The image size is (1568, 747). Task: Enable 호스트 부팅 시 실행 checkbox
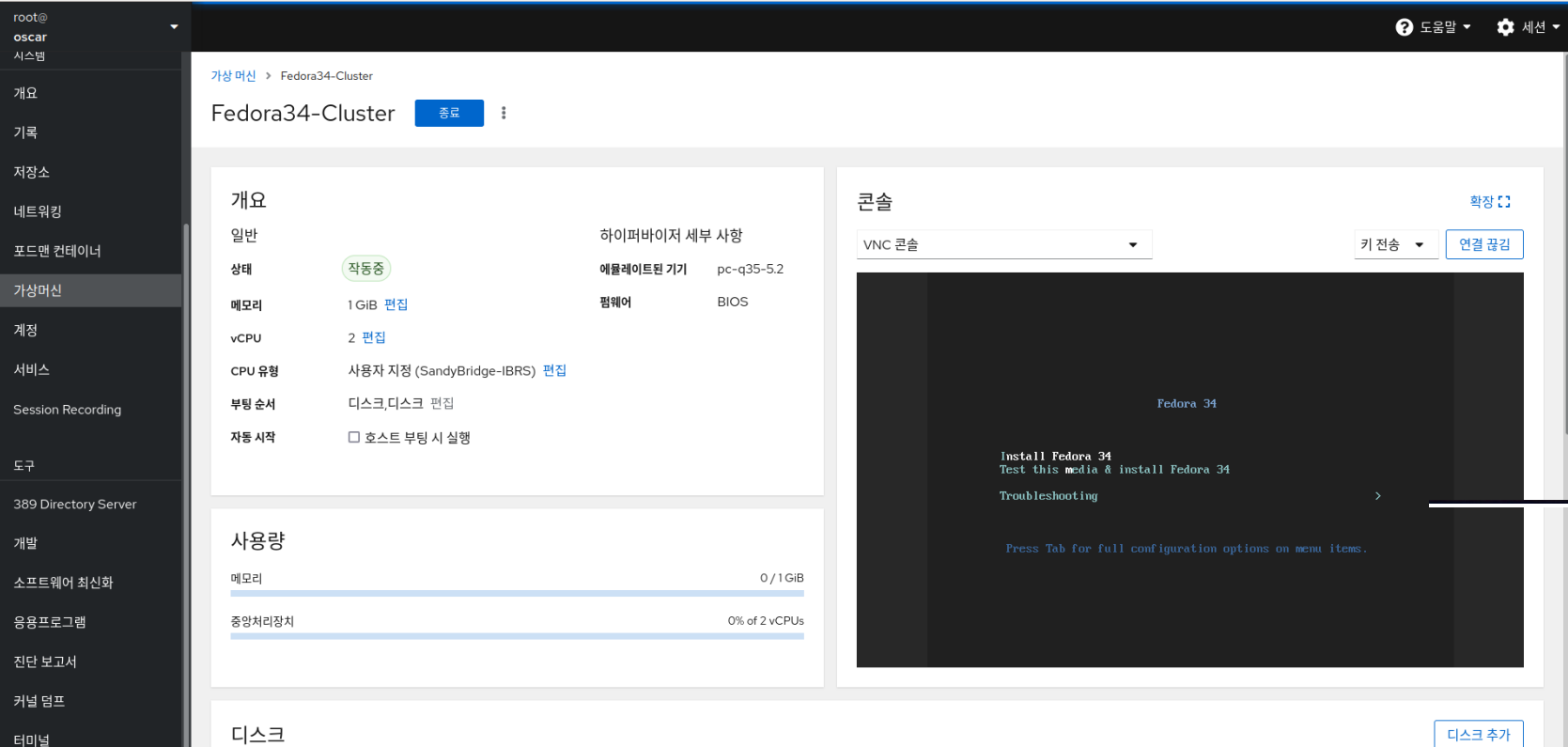(354, 437)
